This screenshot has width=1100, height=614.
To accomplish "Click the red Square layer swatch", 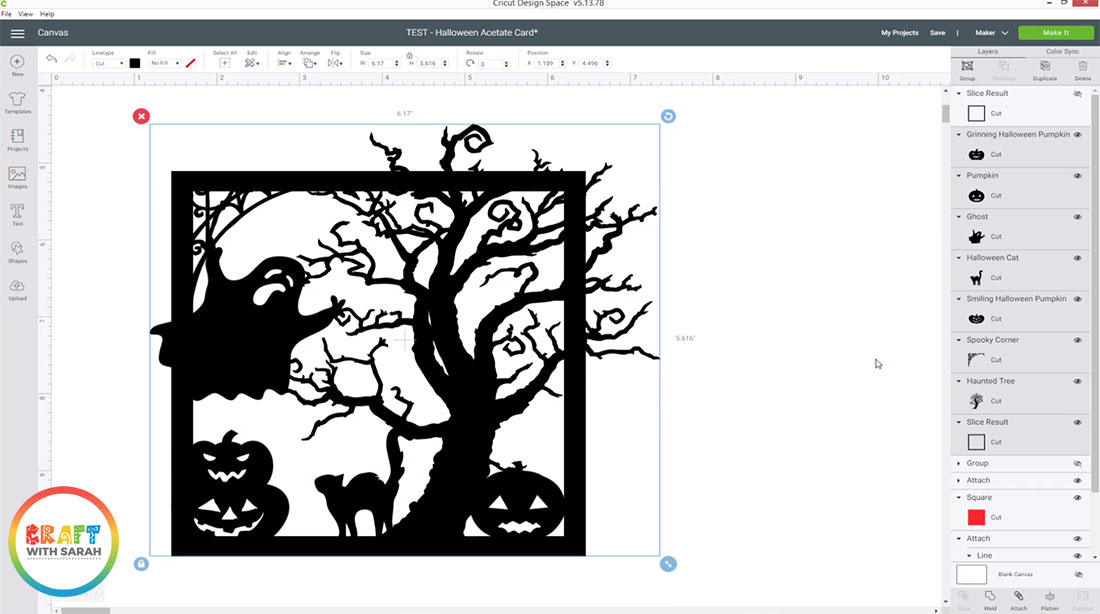I will tap(976, 517).
